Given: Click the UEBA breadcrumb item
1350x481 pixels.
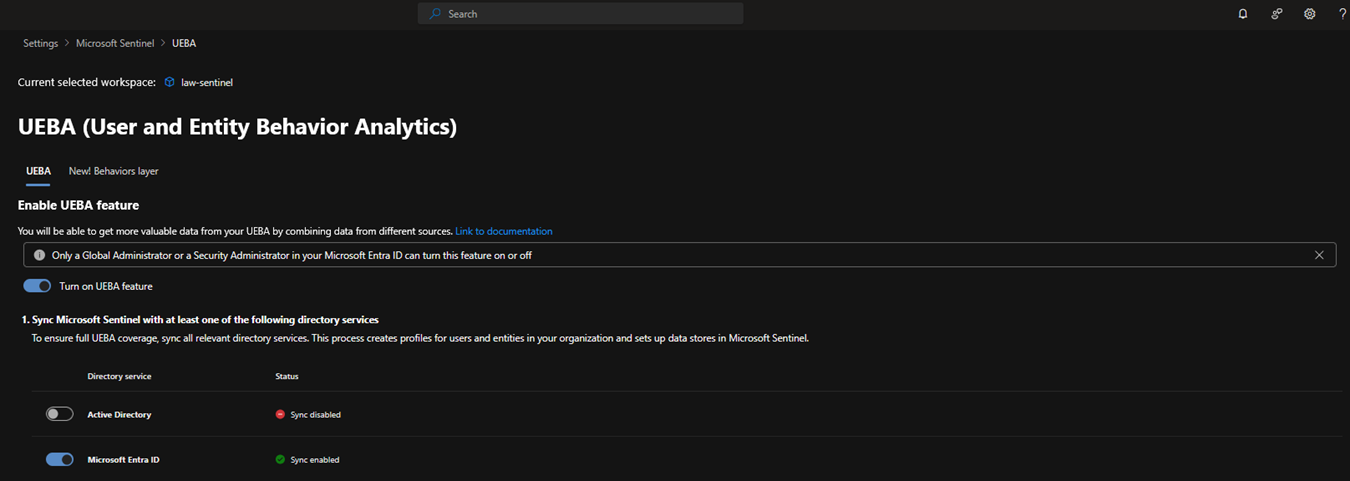Looking at the screenshot, I should (184, 44).
